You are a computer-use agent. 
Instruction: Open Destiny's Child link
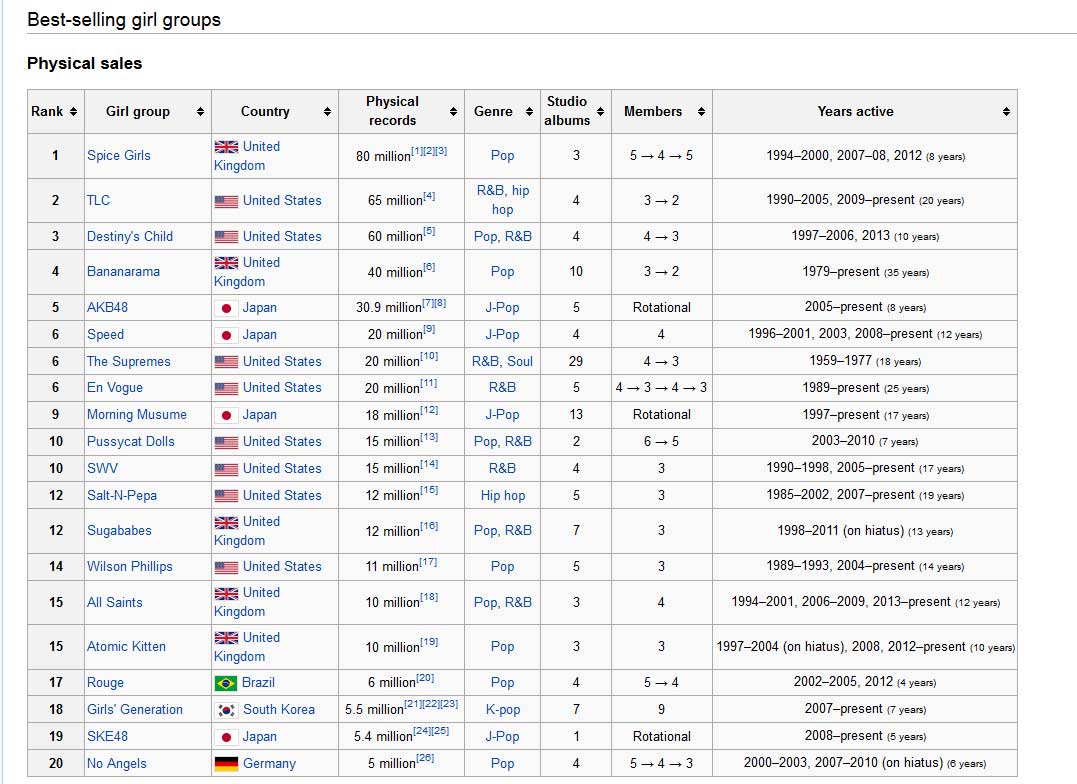pos(130,236)
